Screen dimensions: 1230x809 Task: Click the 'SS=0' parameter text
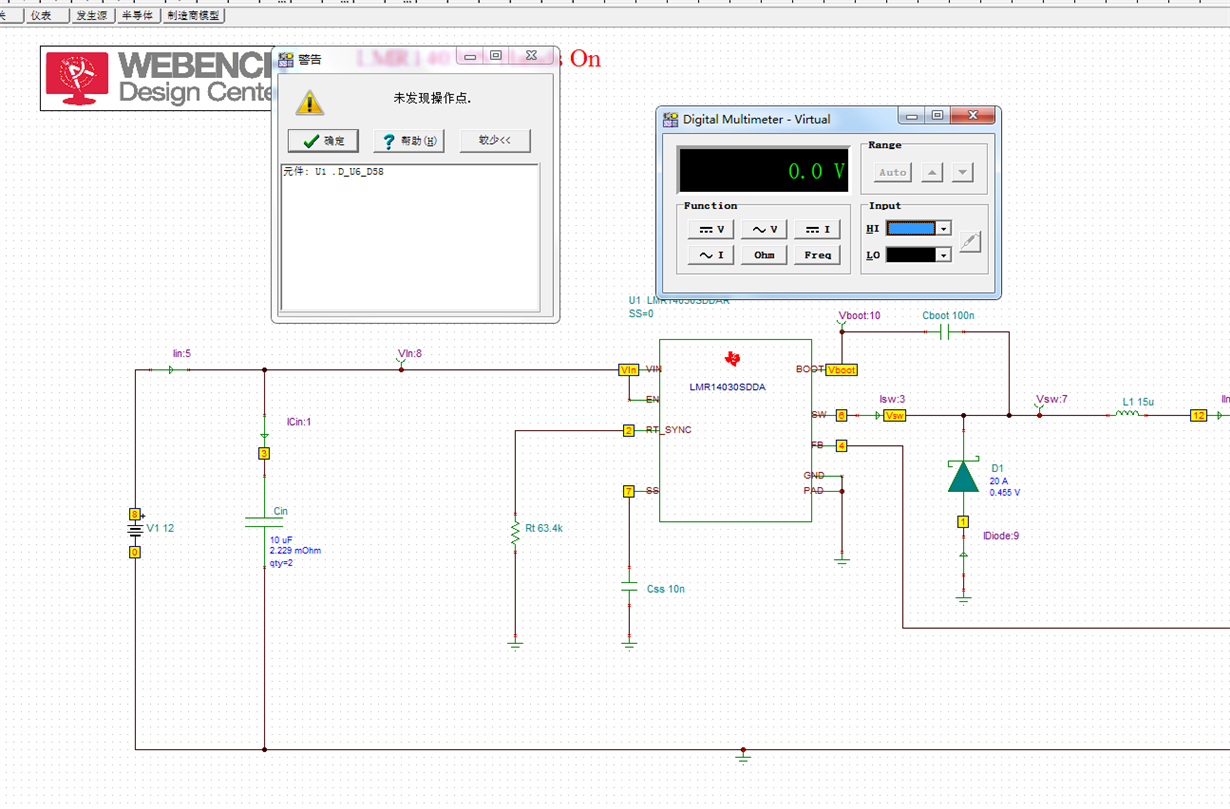[641, 313]
